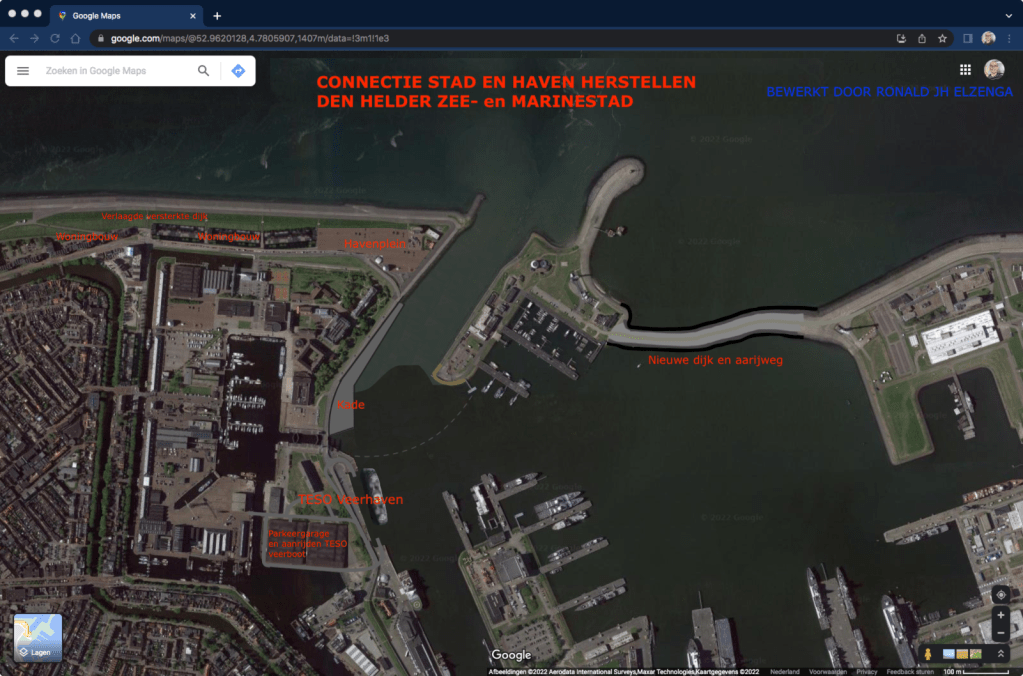Expand the imagery strip with double chevron

tap(1000, 654)
